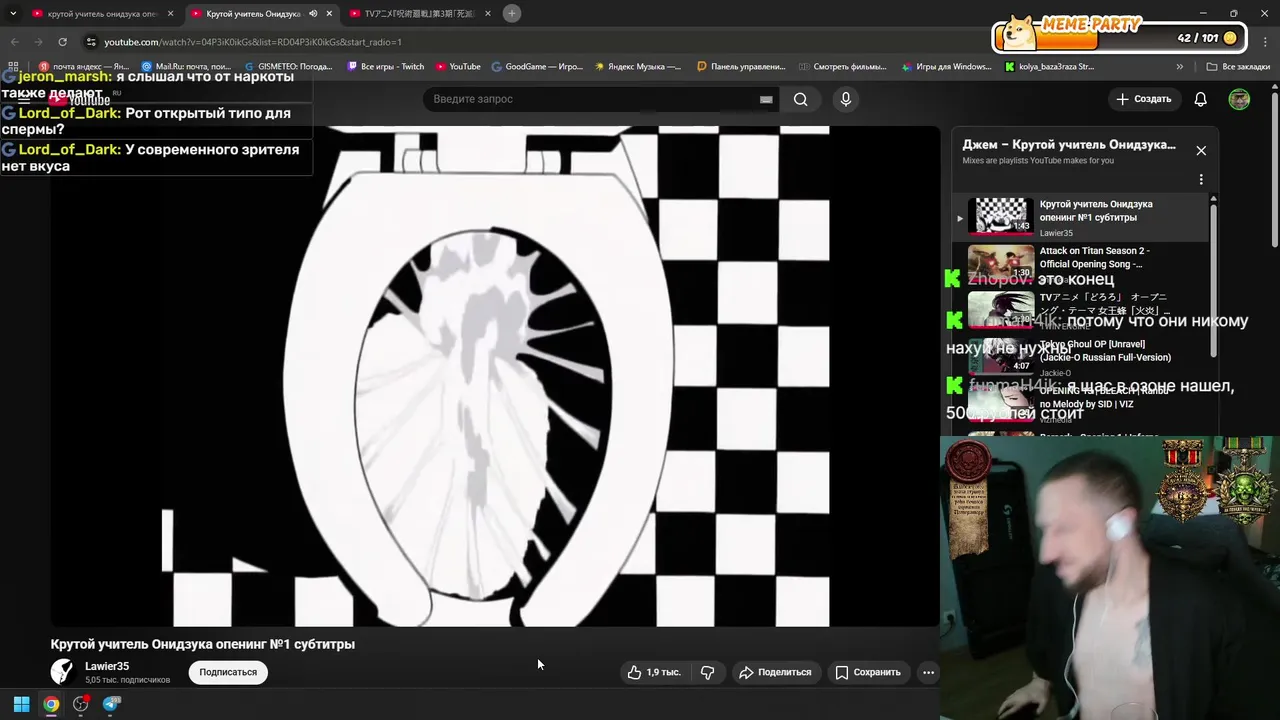Open 'почта яндекс' bookmark
This screenshot has width=1280, height=720.
pos(84,67)
